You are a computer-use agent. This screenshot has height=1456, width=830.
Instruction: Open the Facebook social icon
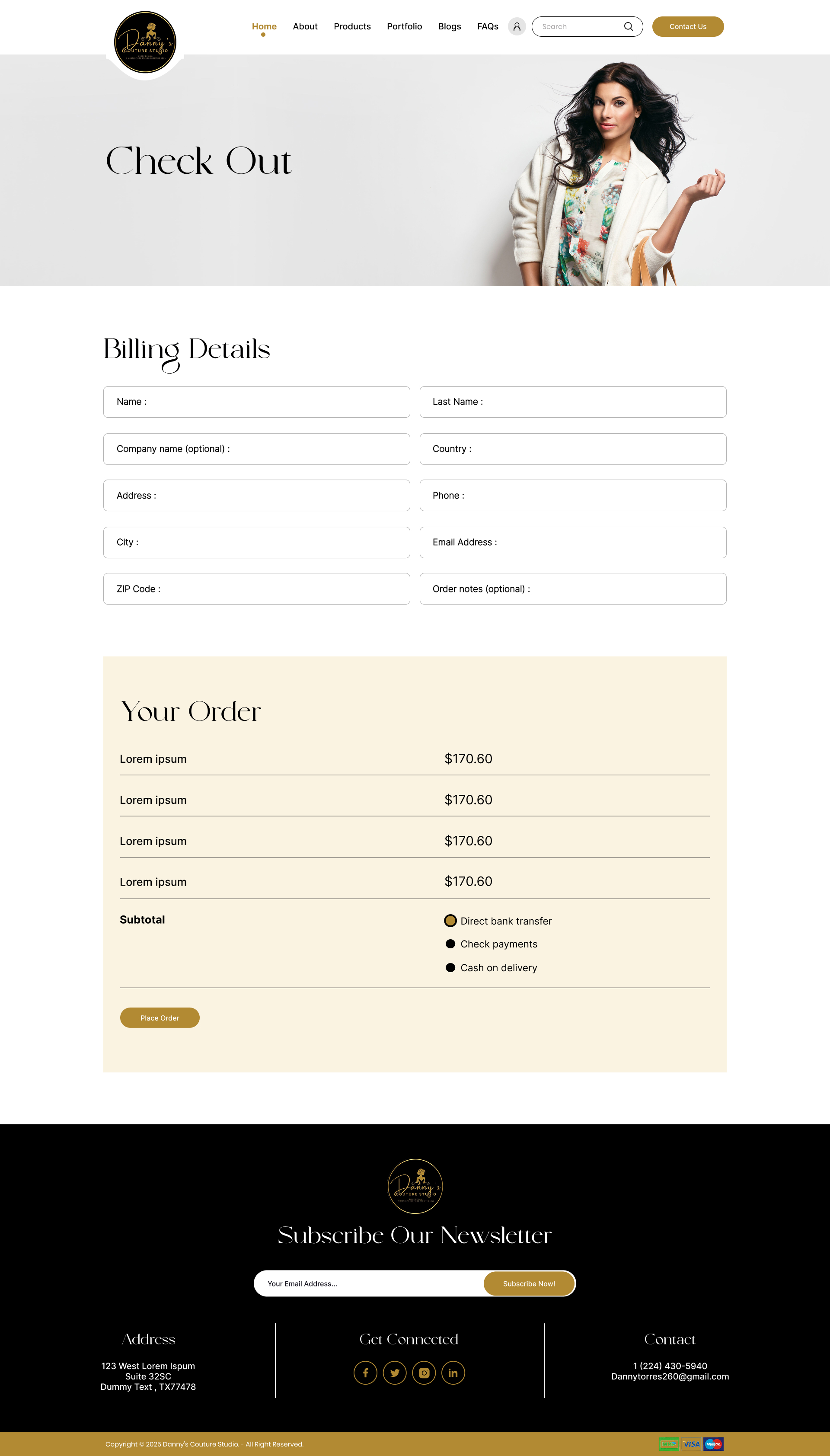(365, 1373)
